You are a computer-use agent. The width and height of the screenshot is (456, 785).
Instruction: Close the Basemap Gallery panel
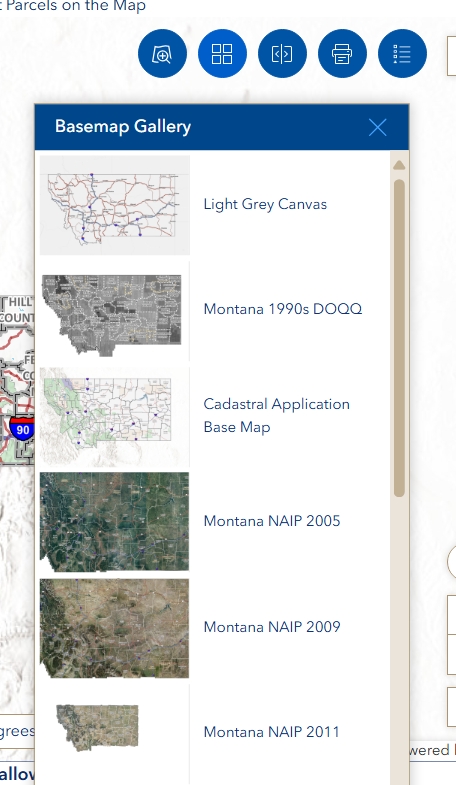coord(377,127)
